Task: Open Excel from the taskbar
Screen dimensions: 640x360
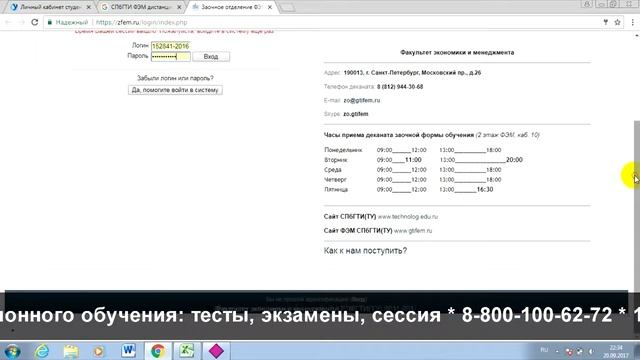Action: click(x=187, y=351)
